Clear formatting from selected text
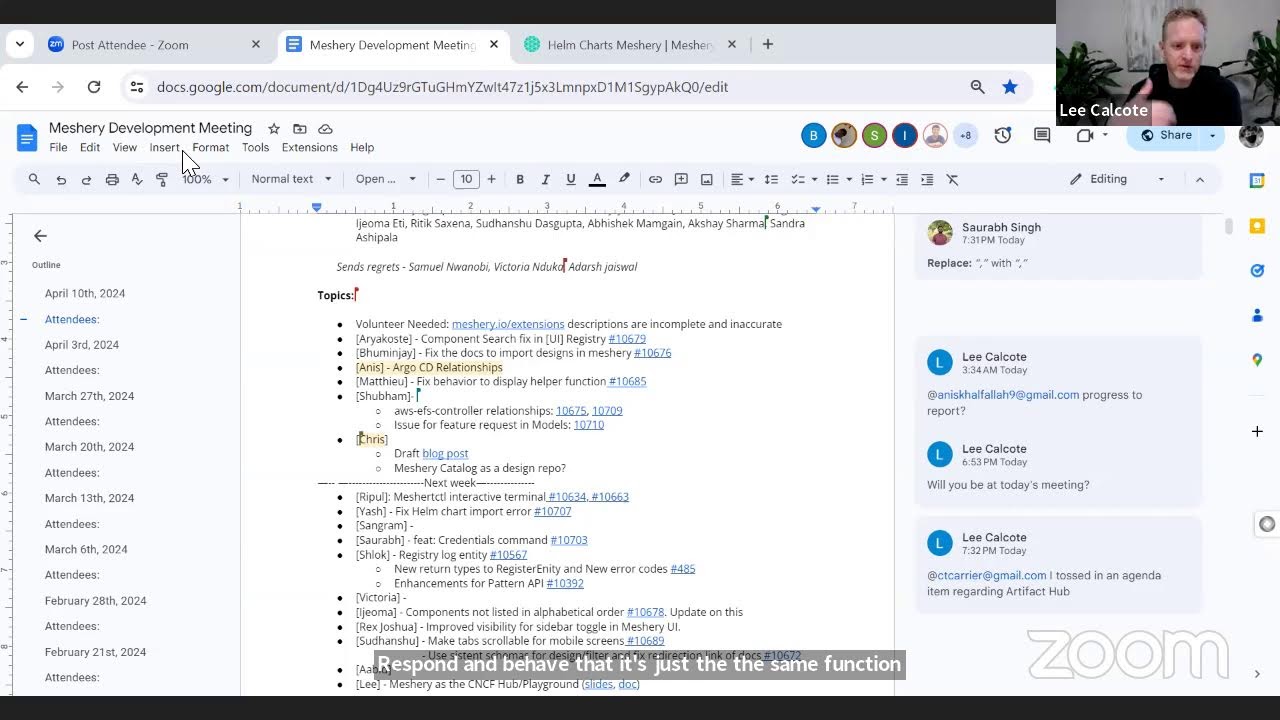Screen dimensions: 1280x720 pos(952,179)
